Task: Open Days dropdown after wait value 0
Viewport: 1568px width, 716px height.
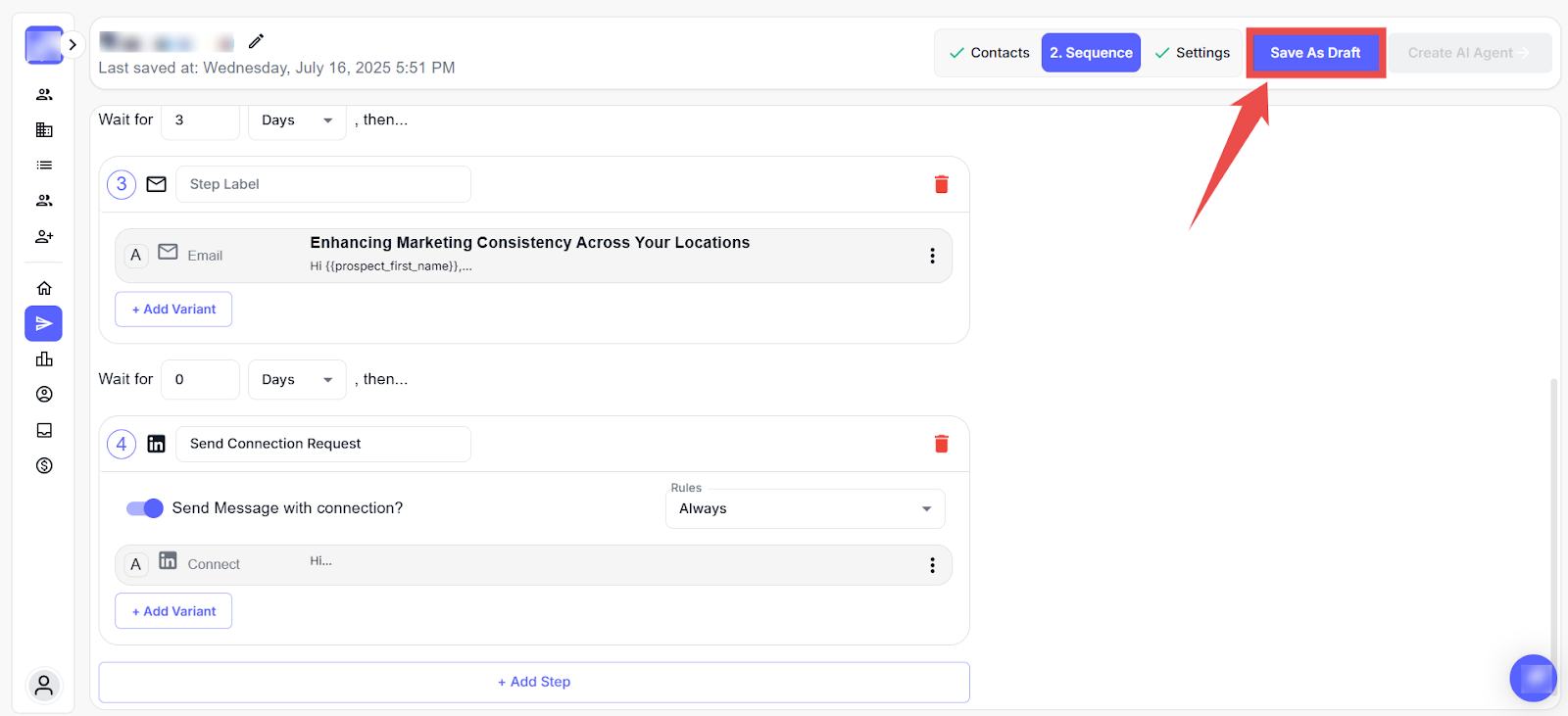Action: click(x=297, y=380)
